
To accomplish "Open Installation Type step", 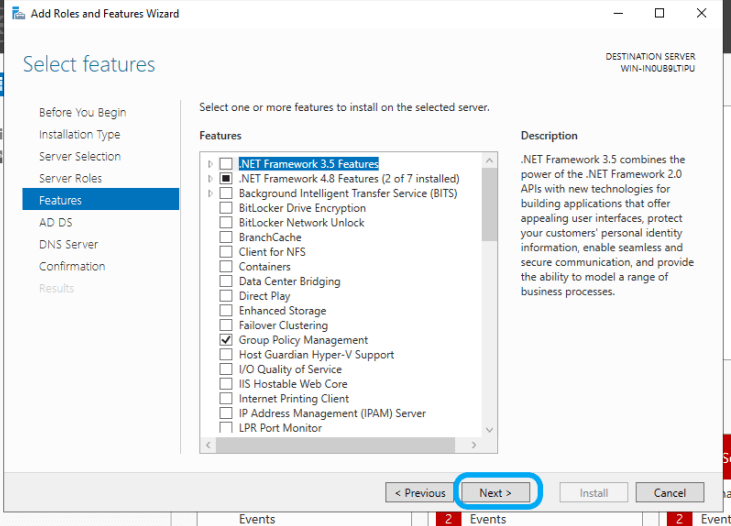I will [x=80, y=134].
